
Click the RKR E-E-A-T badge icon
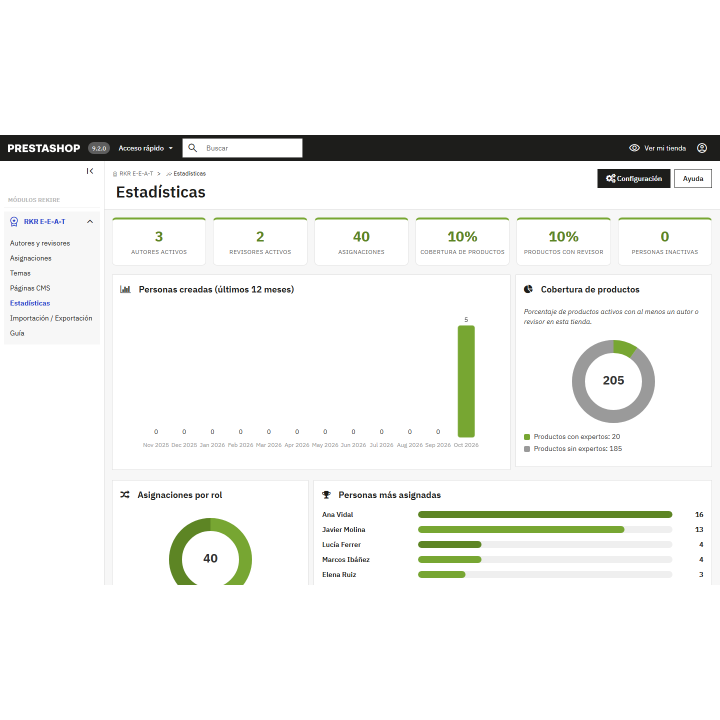click(x=14, y=222)
